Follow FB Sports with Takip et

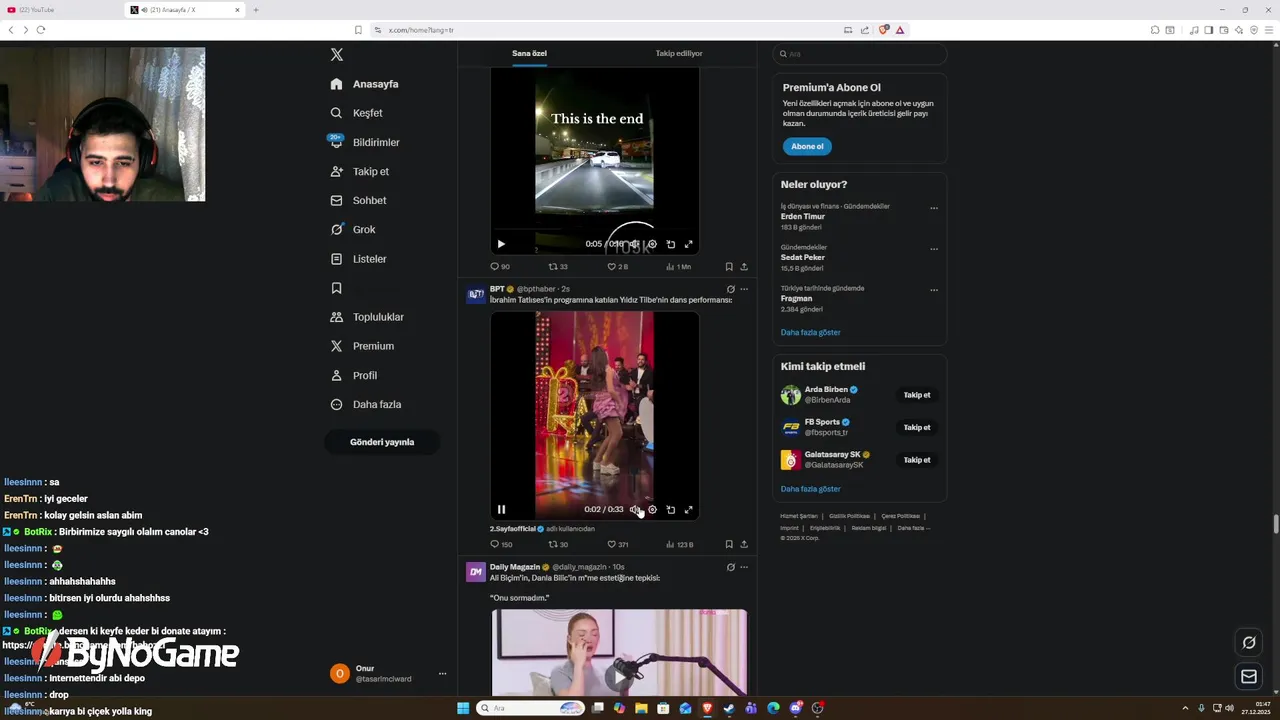click(917, 427)
